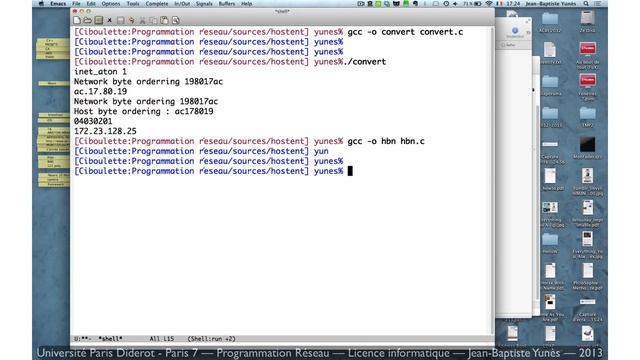Image resolution: width=640 pixels, height=360 pixels.
Task: Open the Buffers menu
Action: [227, 4]
